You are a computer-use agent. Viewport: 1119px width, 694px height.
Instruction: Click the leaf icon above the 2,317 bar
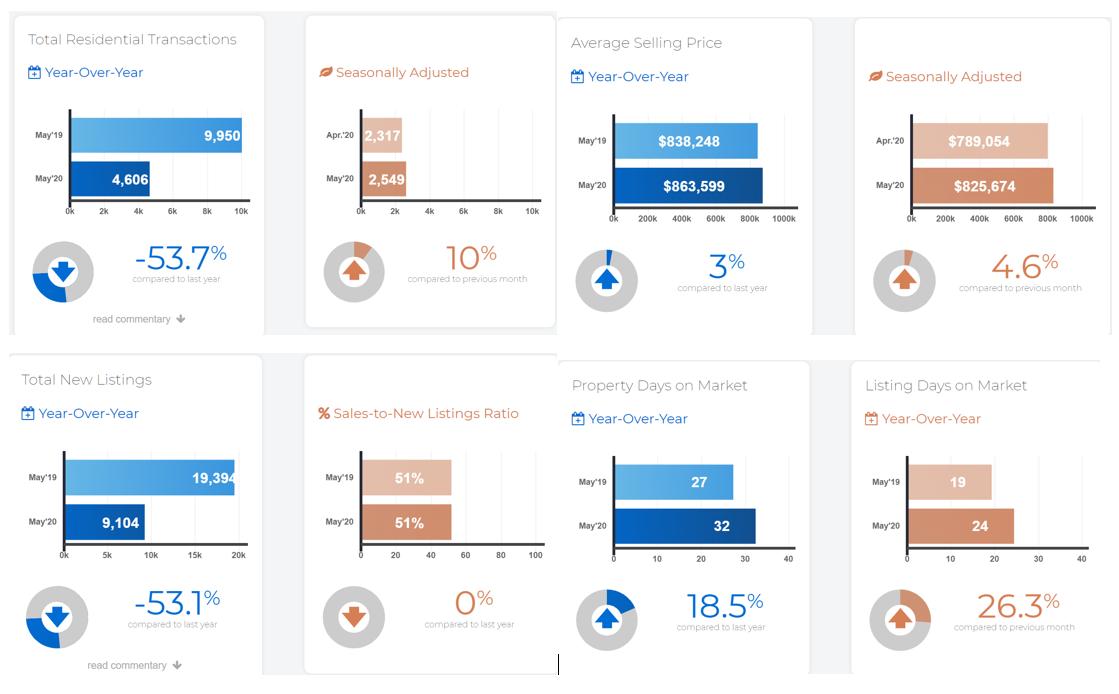coord(325,73)
